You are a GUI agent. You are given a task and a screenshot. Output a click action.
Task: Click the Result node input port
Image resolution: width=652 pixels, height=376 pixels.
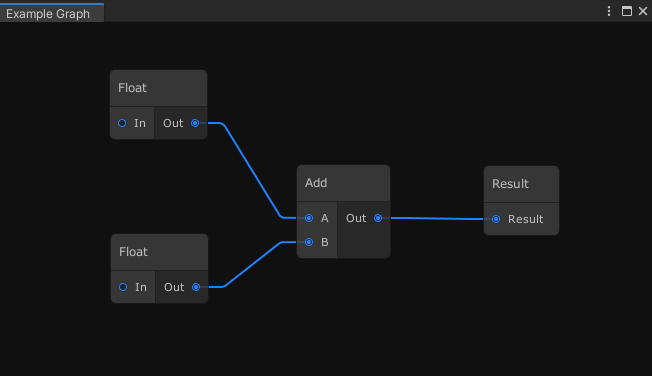click(x=496, y=219)
